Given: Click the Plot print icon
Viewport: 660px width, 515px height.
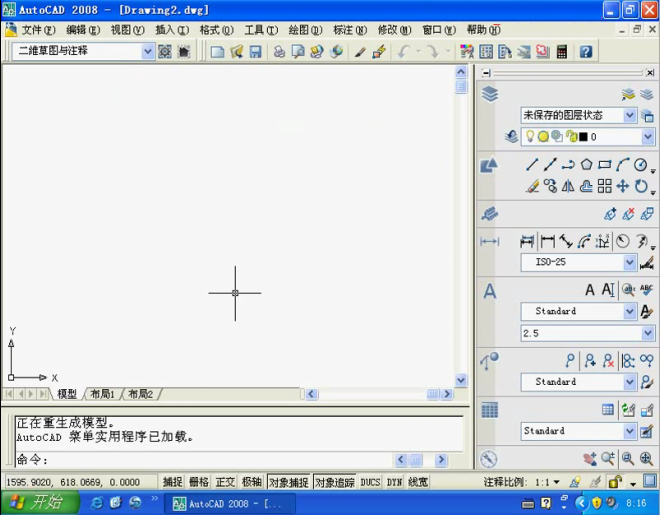Looking at the screenshot, I should coord(279,52).
